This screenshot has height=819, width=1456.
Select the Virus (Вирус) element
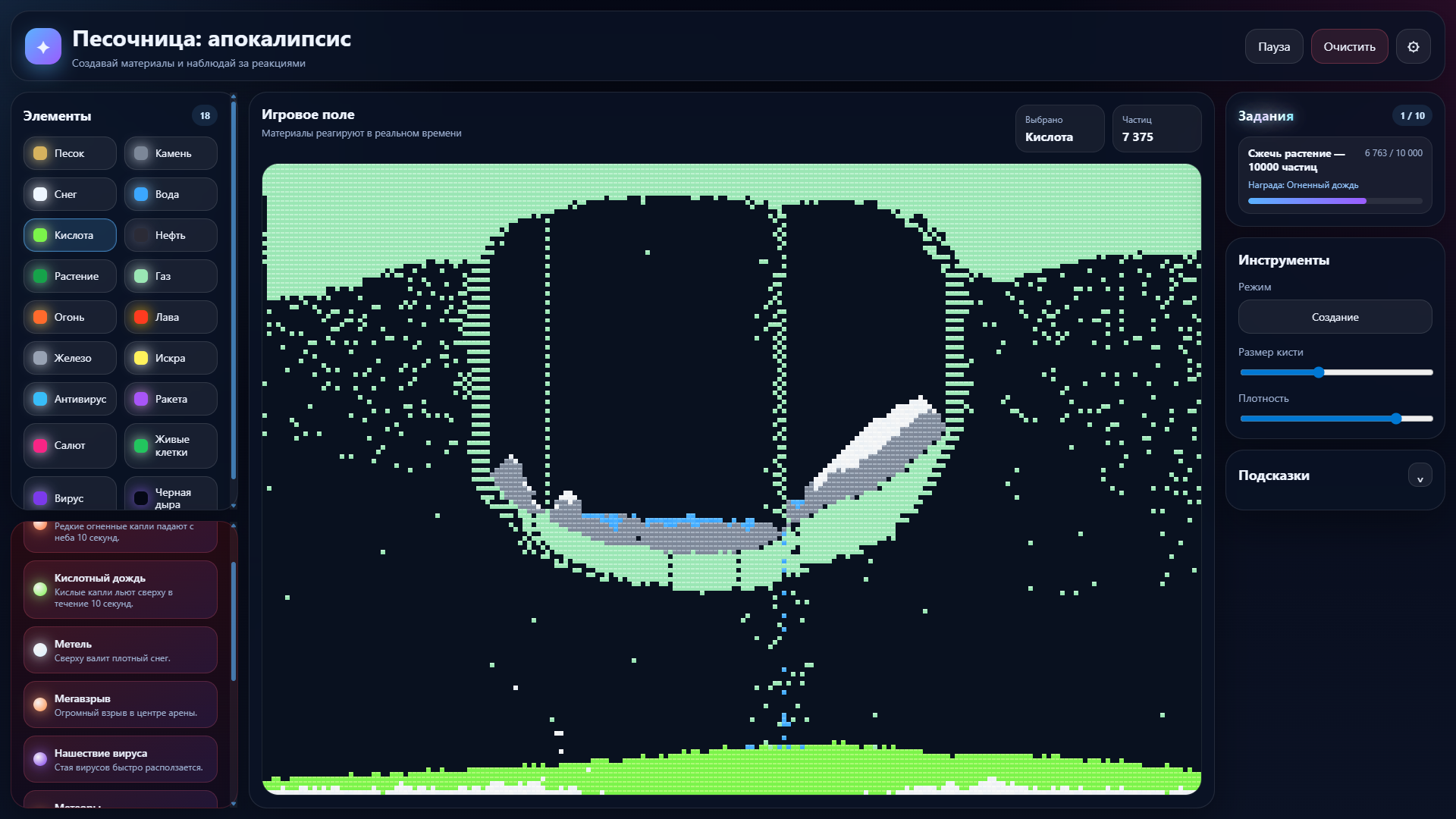[70, 494]
